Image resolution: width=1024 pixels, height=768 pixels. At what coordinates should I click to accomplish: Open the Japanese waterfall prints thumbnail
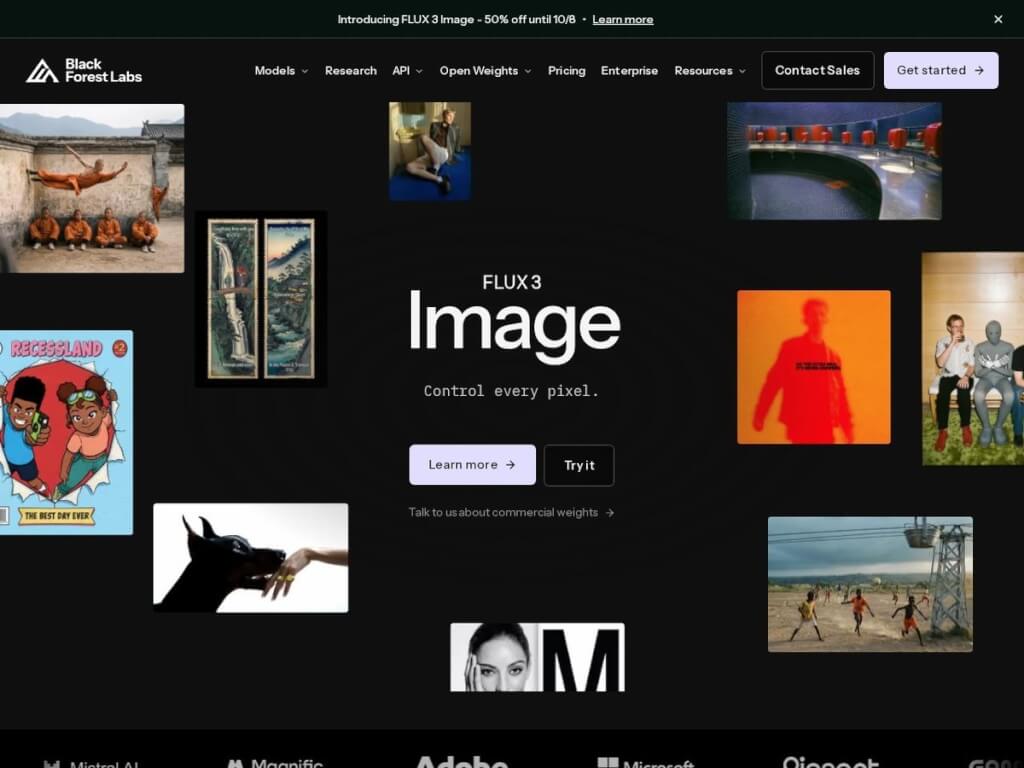coord(261,299)
